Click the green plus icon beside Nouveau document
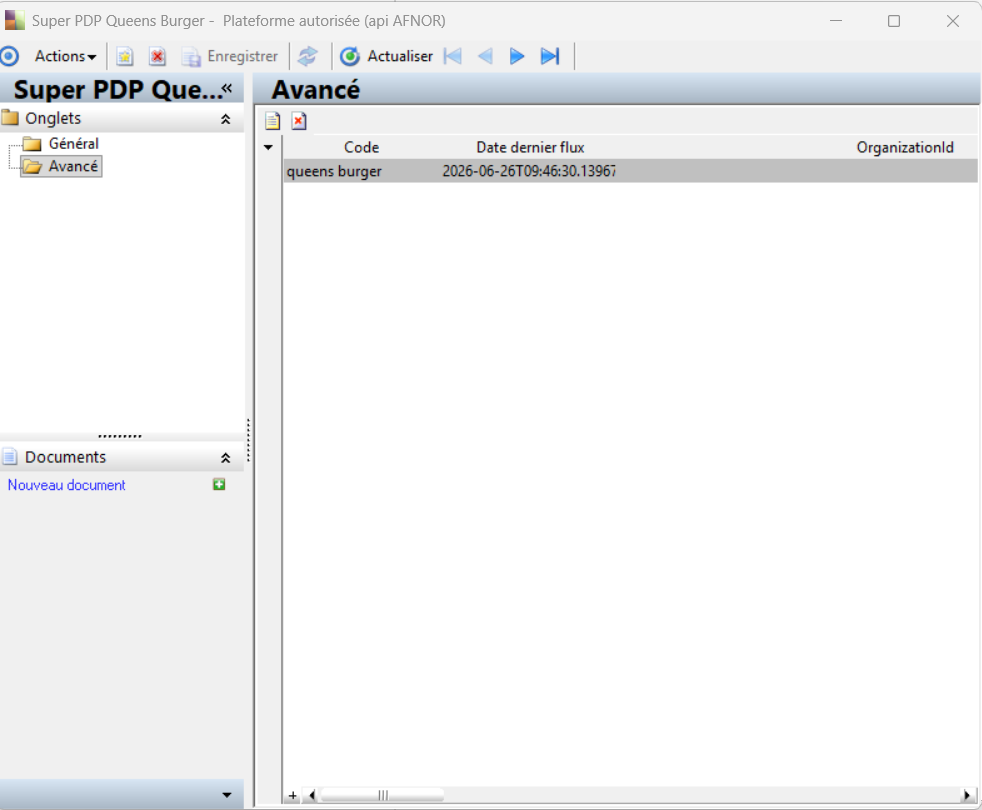The width and height of the screenshot is (982, 810). 219,484
